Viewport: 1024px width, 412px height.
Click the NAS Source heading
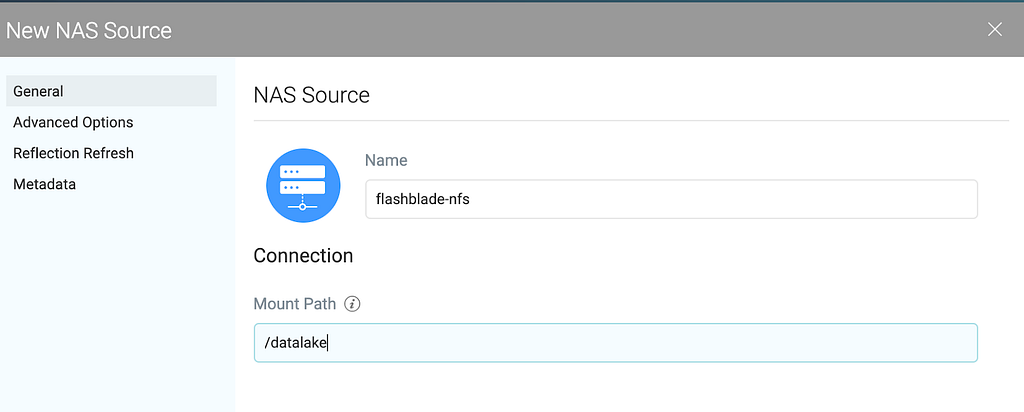coord(312,95)
